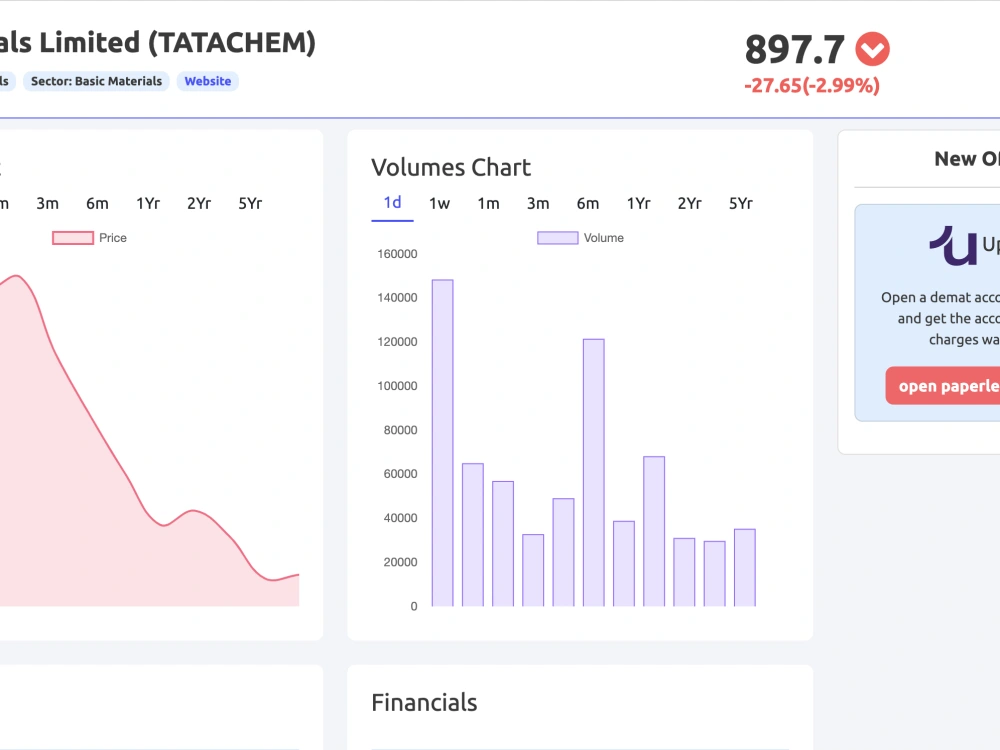The image size is (1000, 750).
Task: Click the volume bar reaching about 121000
Action: (x=594, y=473)
